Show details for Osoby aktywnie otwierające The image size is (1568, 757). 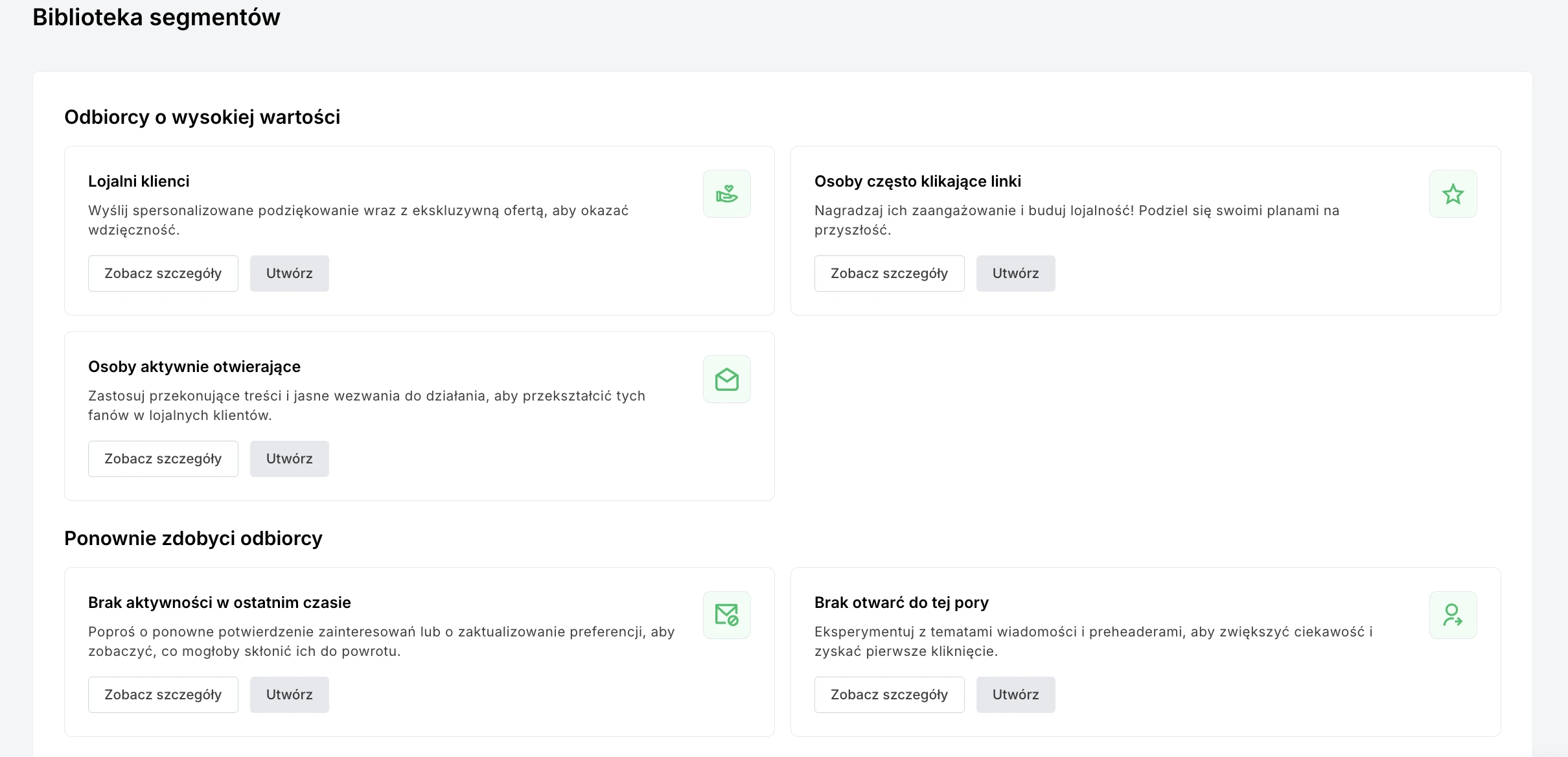163,459
